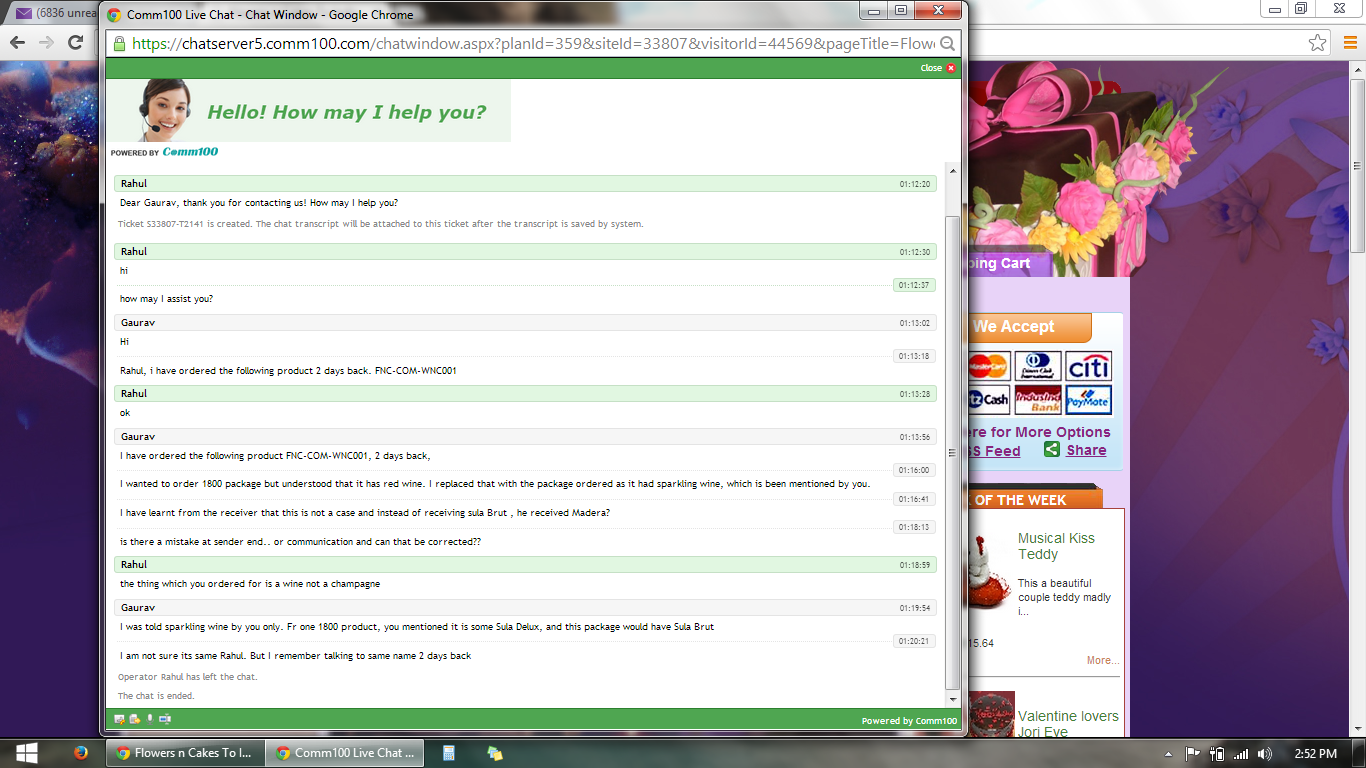Click the green padlock security icon

coord(119,44)
